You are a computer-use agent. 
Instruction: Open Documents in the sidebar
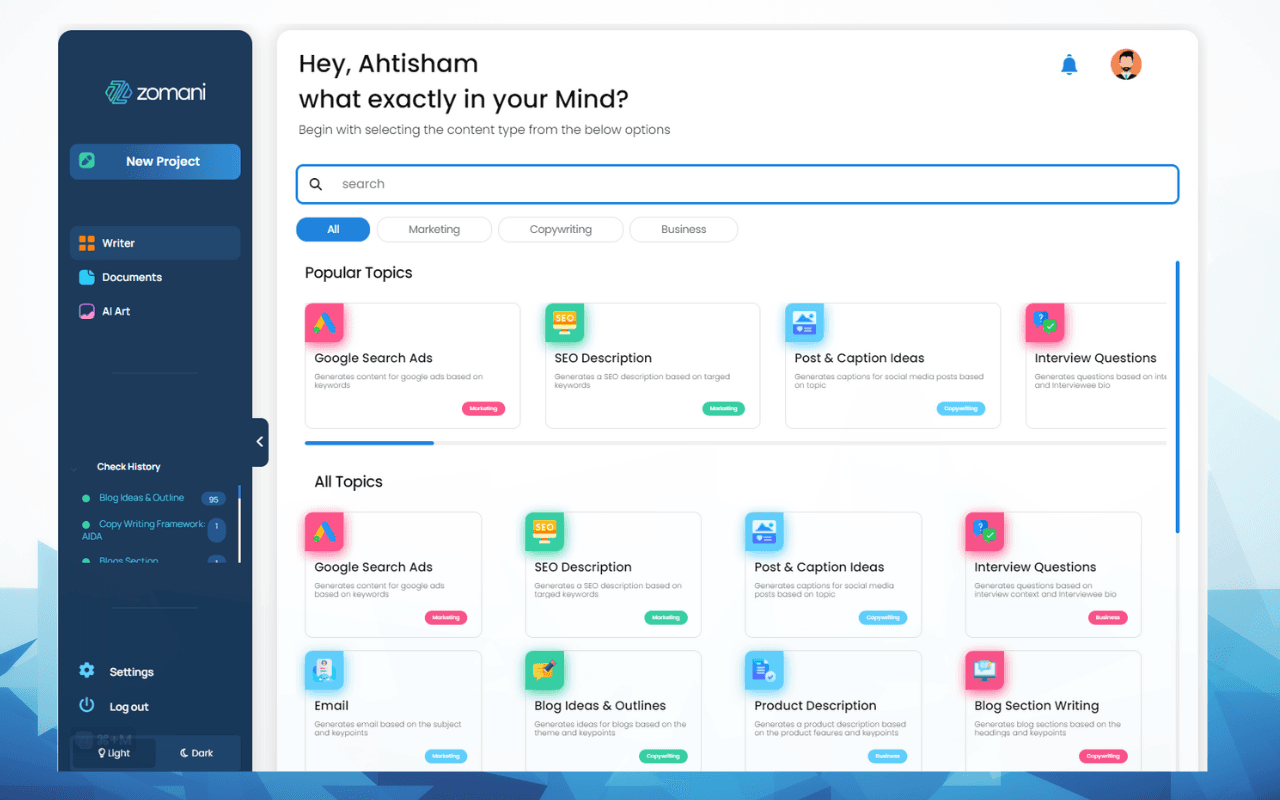click(131, 277)
